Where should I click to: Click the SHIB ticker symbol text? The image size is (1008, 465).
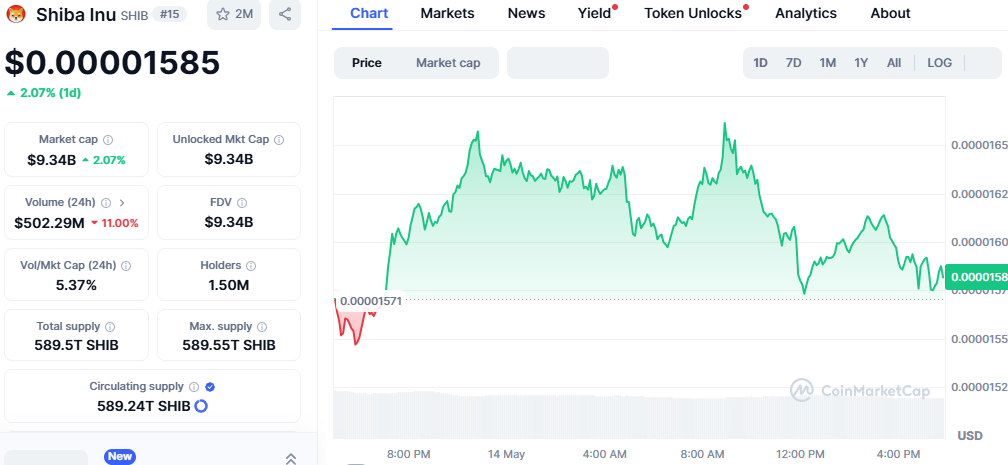(x=134, y=15)
